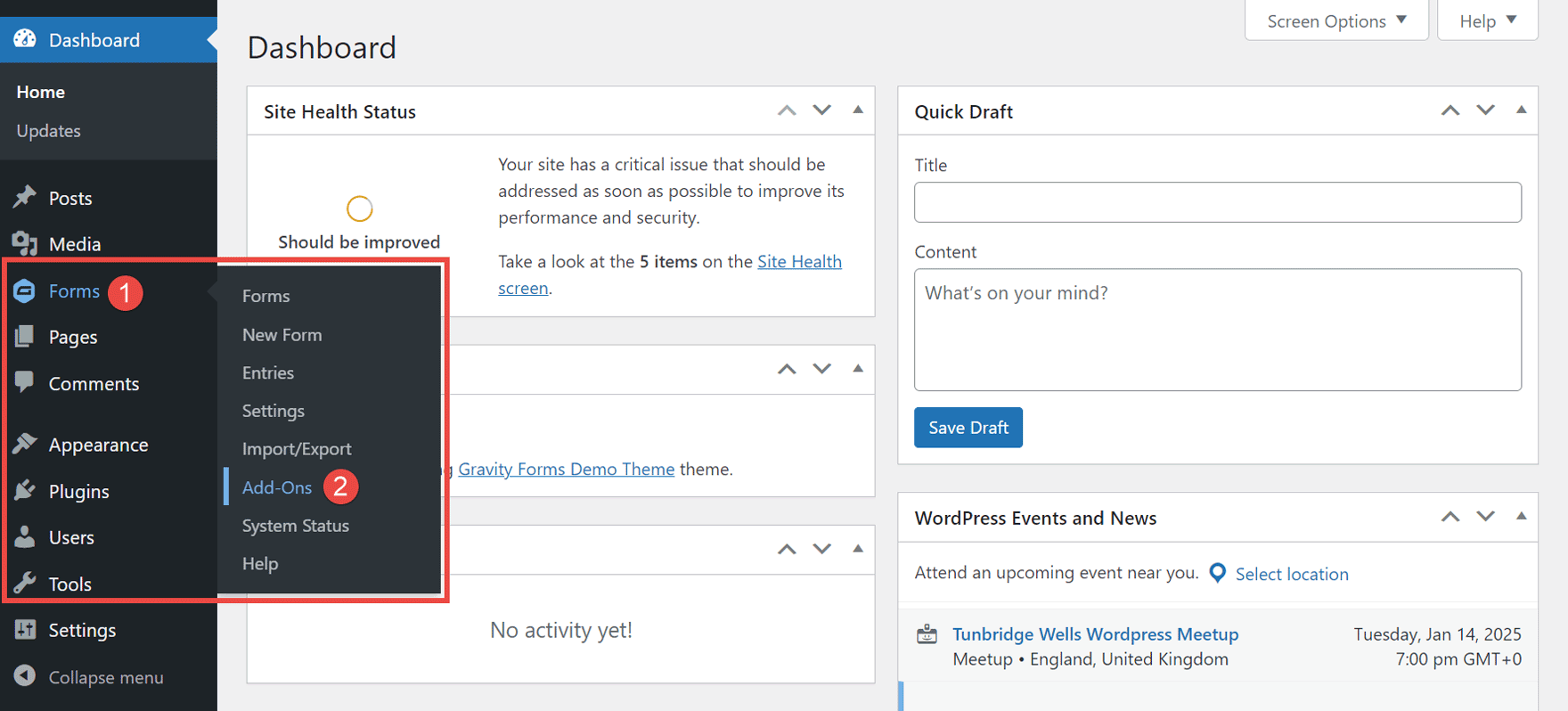Image resolution: width=1568 pixels, height=711 pixels.
Task: Move the Gravity Forms theme panel up
Action: [x=787, y=369]
